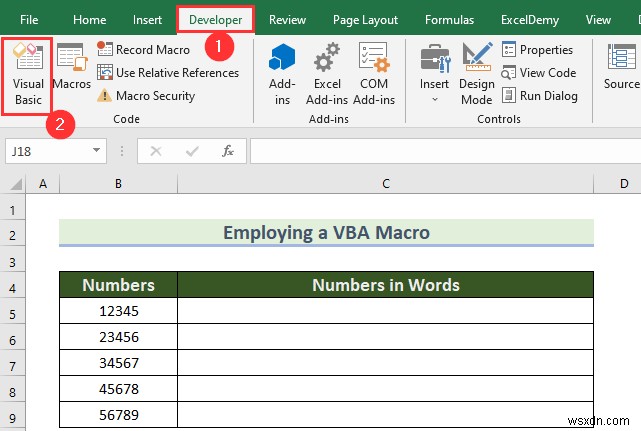Click in the formula bar input

[x=446, y=151]
